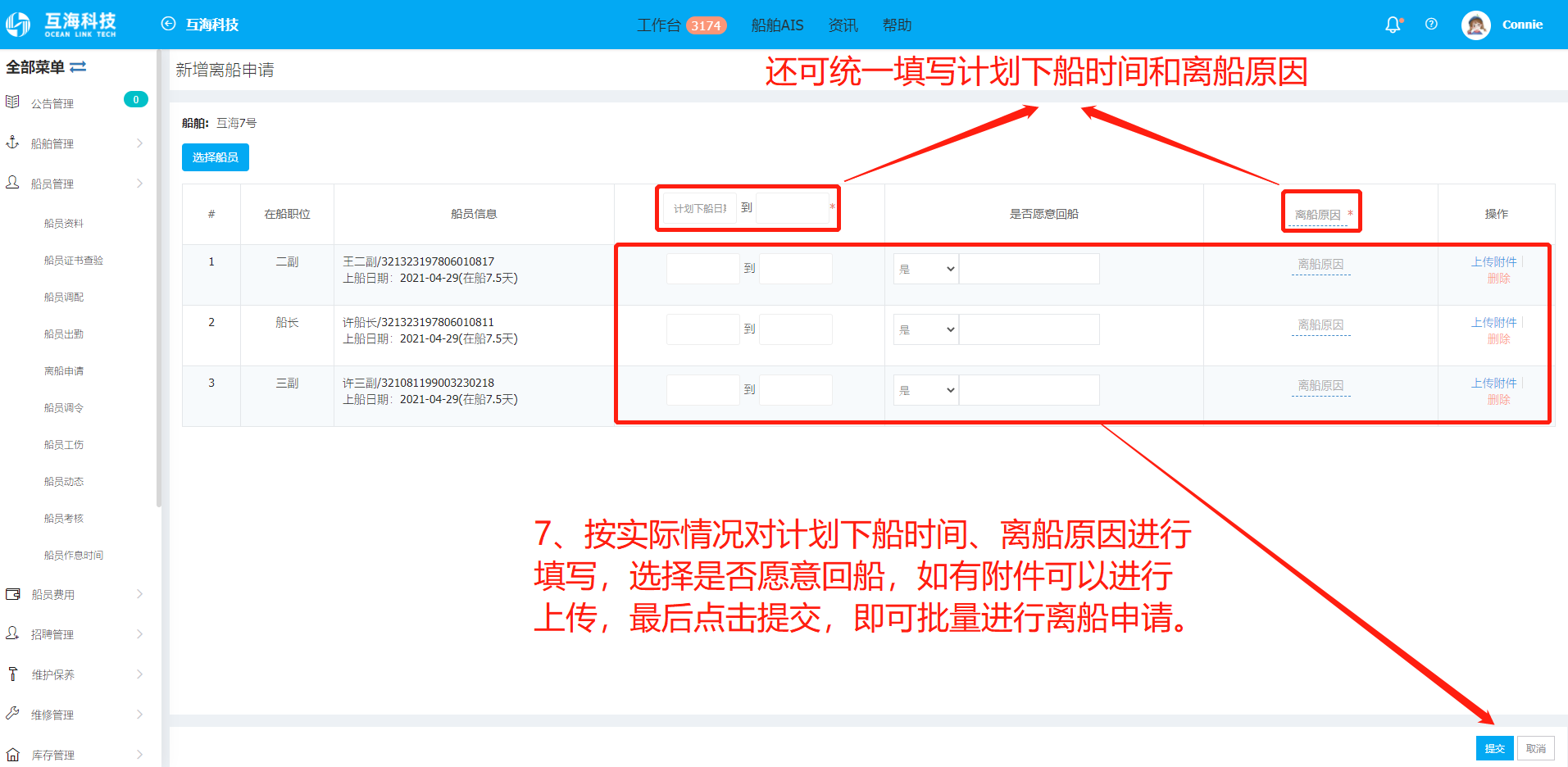Click the 公告管理 count badge

(136, 99)
